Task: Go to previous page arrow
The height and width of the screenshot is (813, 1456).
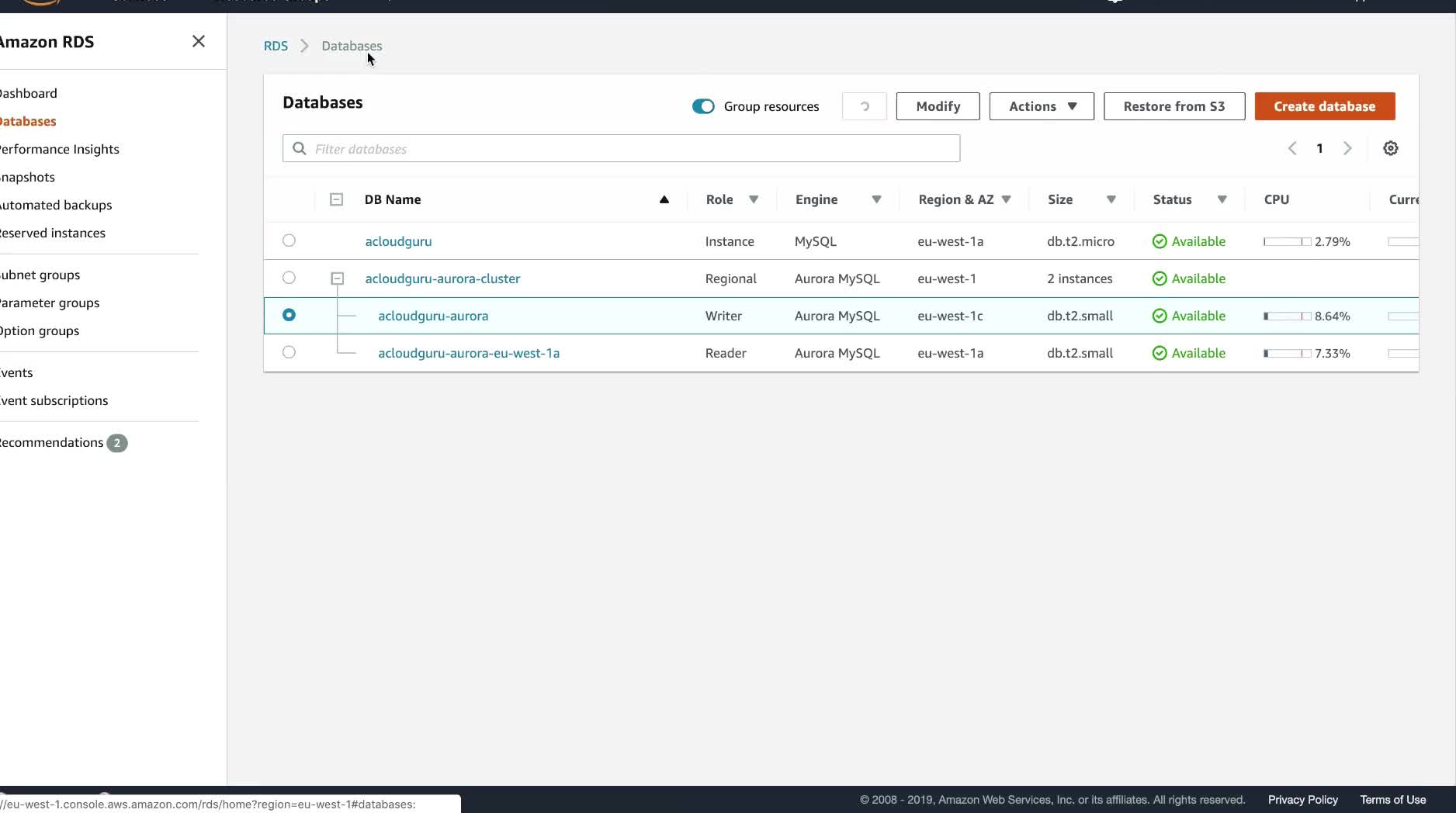Action: (x=1292, y=148)
